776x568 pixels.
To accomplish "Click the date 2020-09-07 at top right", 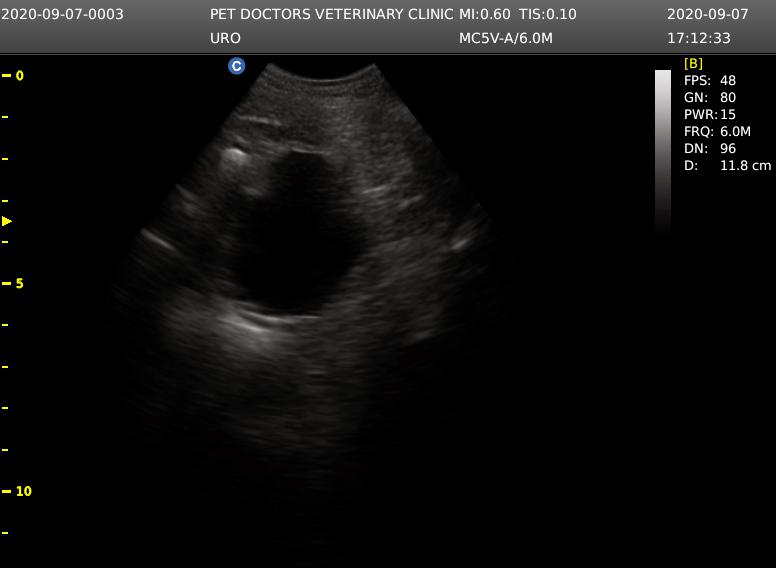I will (x=708, y=14).
